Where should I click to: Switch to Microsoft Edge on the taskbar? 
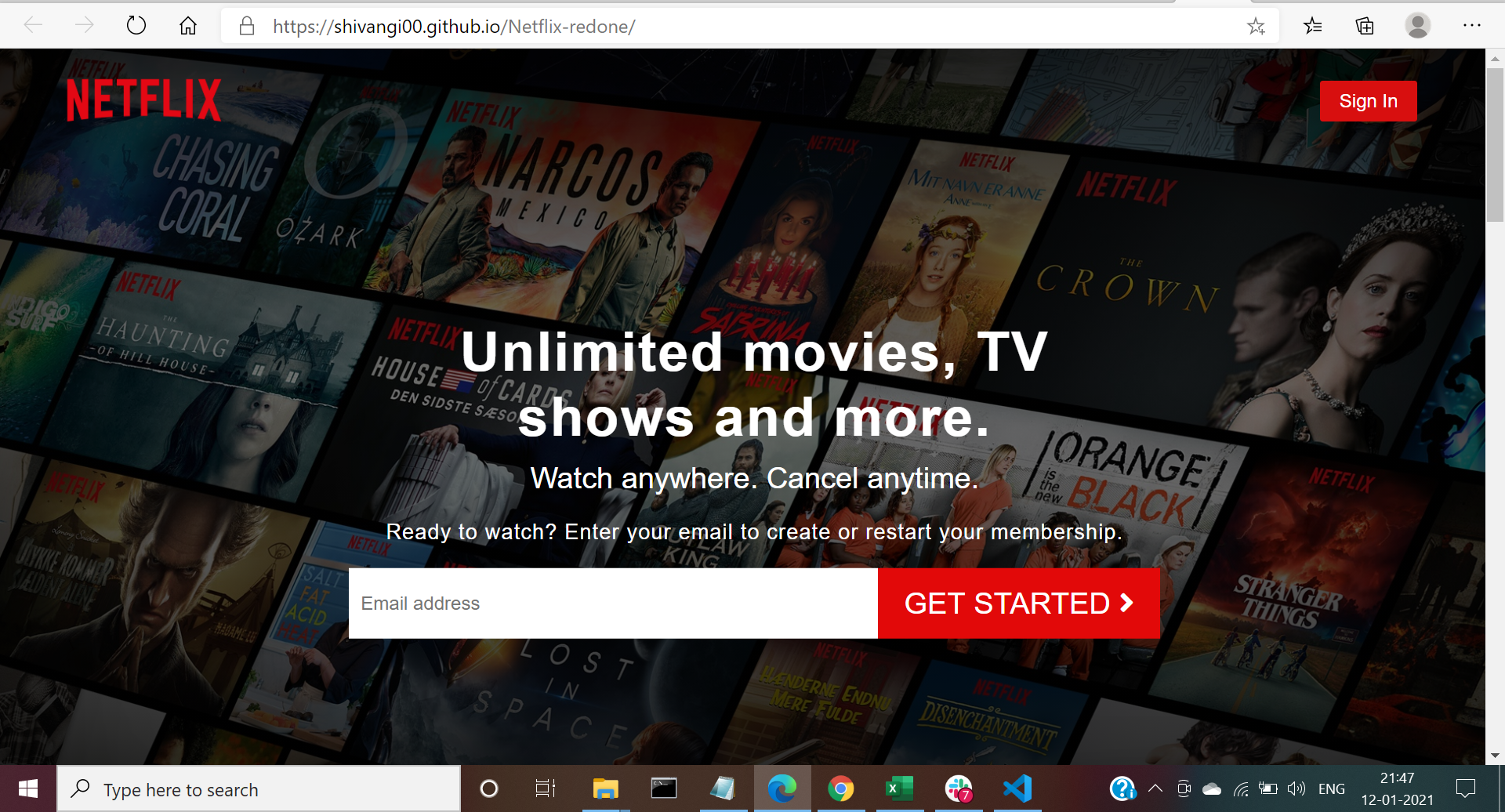(x=782, y=788)
